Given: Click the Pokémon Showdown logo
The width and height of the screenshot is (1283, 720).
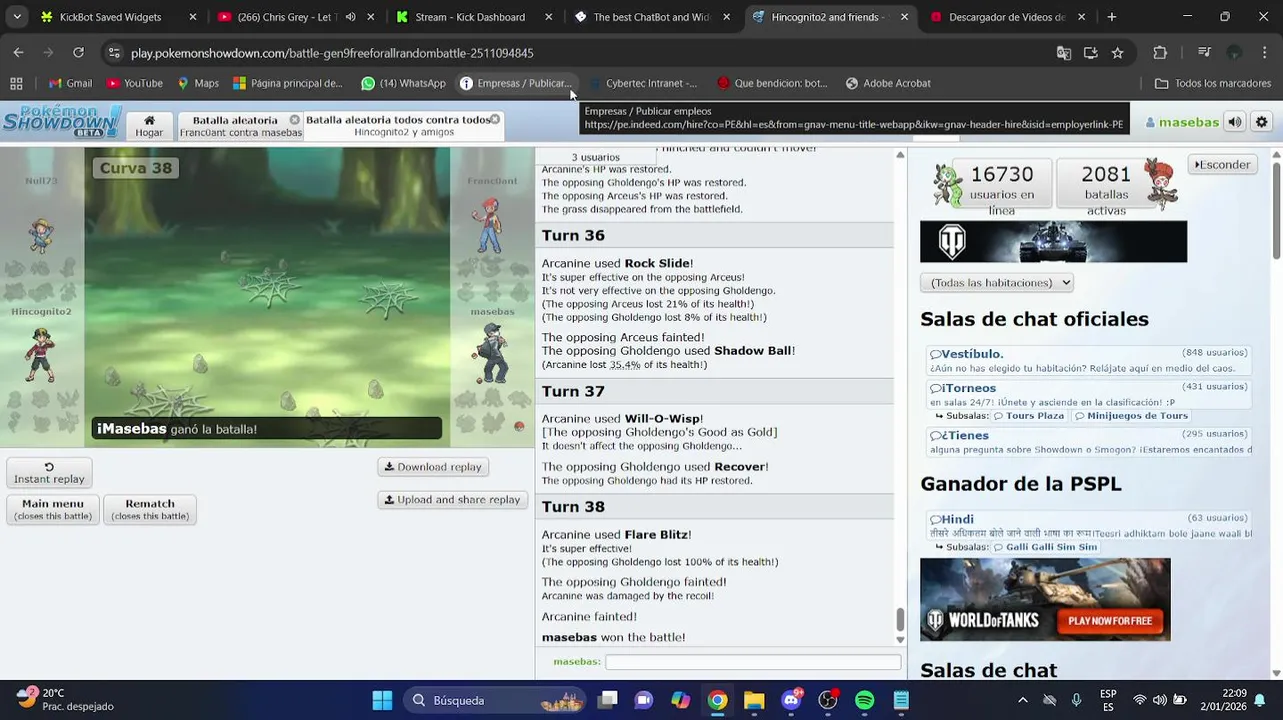Looking at the screenshot, I should click(x=62, y=122).
